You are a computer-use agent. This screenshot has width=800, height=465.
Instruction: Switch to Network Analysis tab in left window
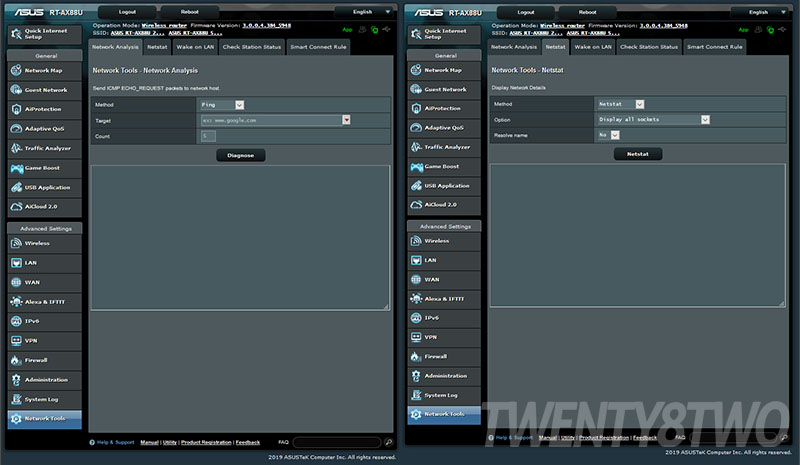(x=115, y=47)
